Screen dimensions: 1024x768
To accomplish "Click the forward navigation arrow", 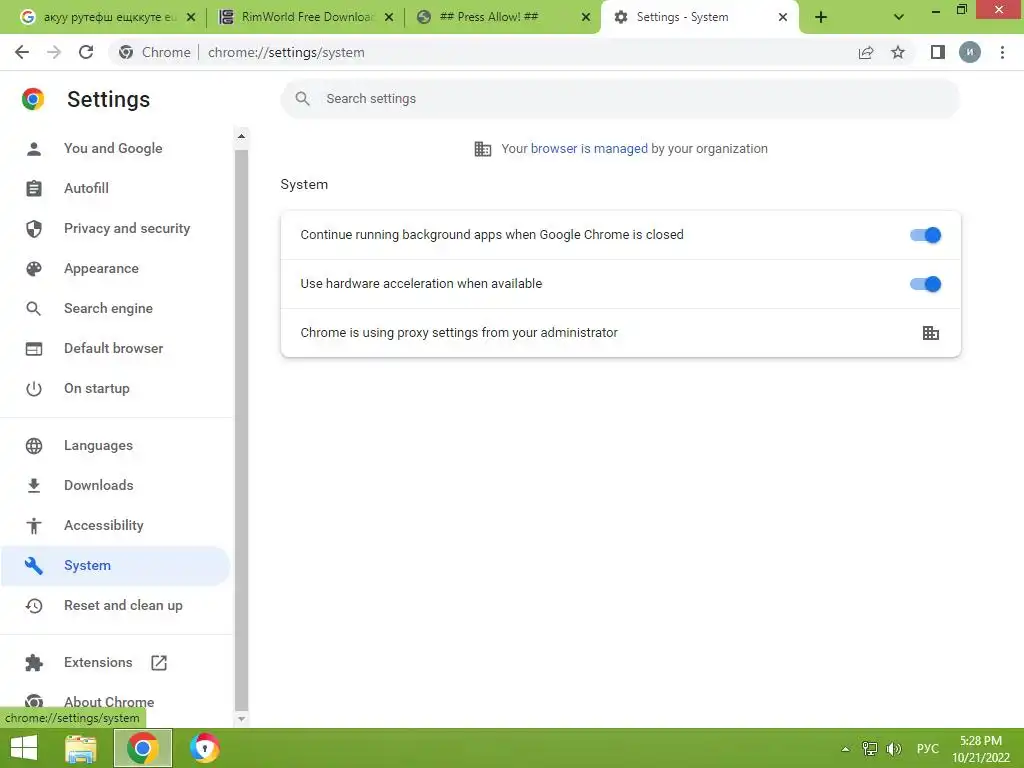I will (54, 52).
